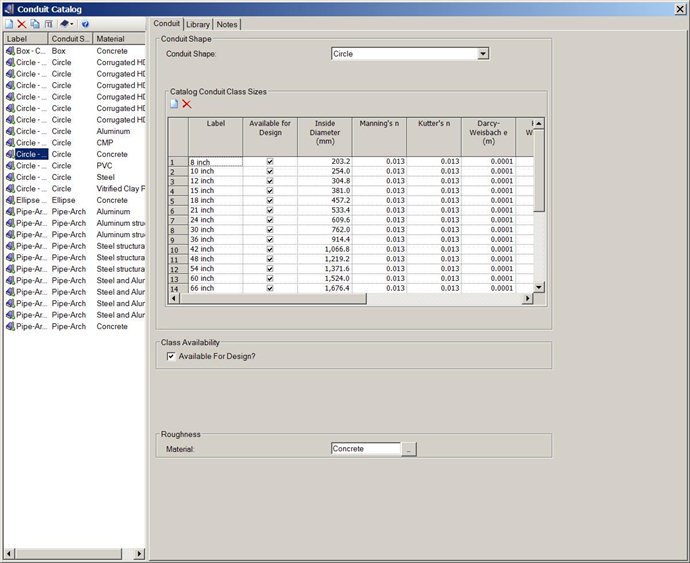Click the icon of the Circle Steel row
Viewport: 690px width, 563px height.
[x=10, y=177]
